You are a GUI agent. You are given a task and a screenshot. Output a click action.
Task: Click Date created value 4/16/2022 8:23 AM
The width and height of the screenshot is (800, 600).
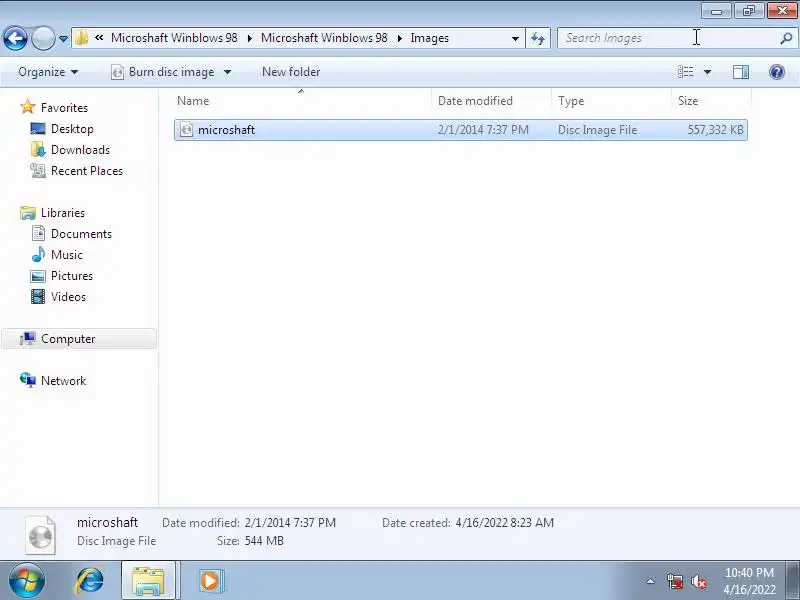(504, 522)
